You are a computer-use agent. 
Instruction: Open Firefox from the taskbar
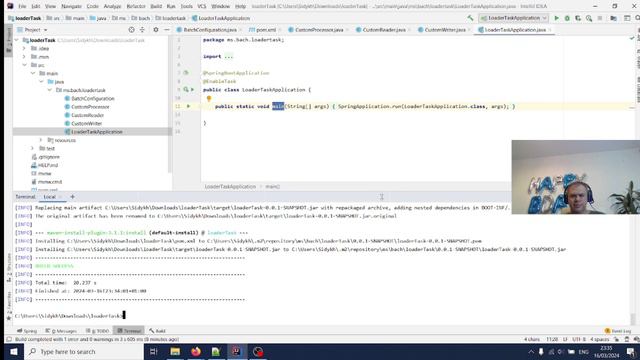[x=196, y=351]
